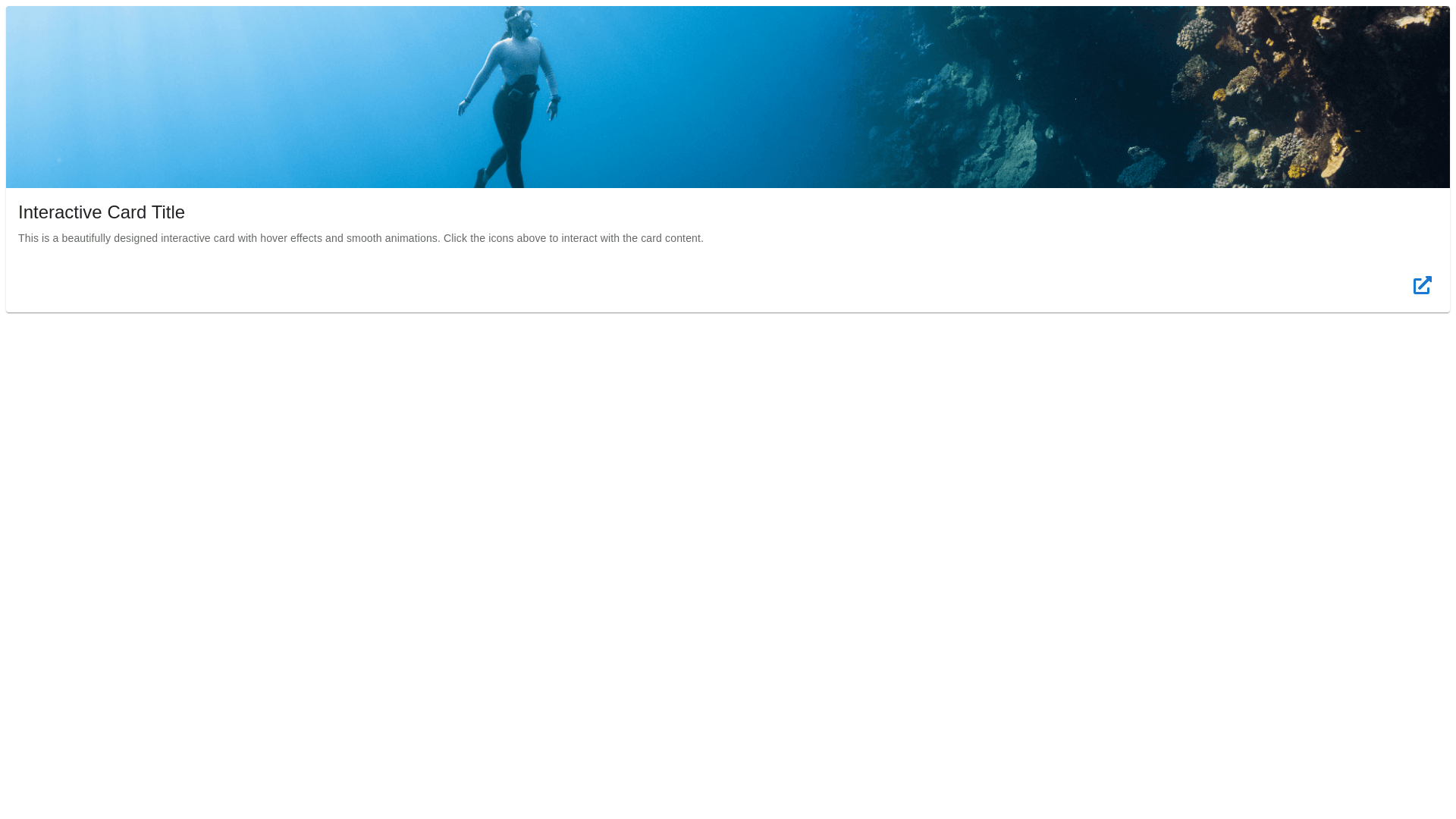Click 'hover effects' text in description
Screen dimensions: 1456x819
click(290, 238)
